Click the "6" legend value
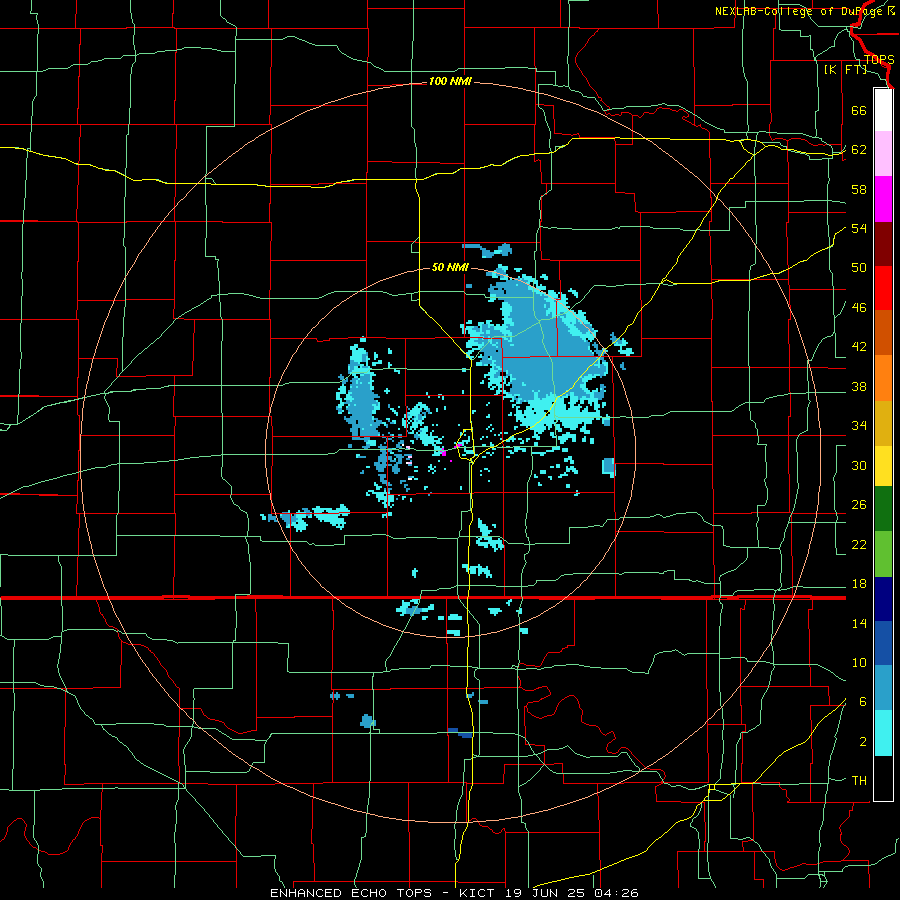 click(862, 702)
